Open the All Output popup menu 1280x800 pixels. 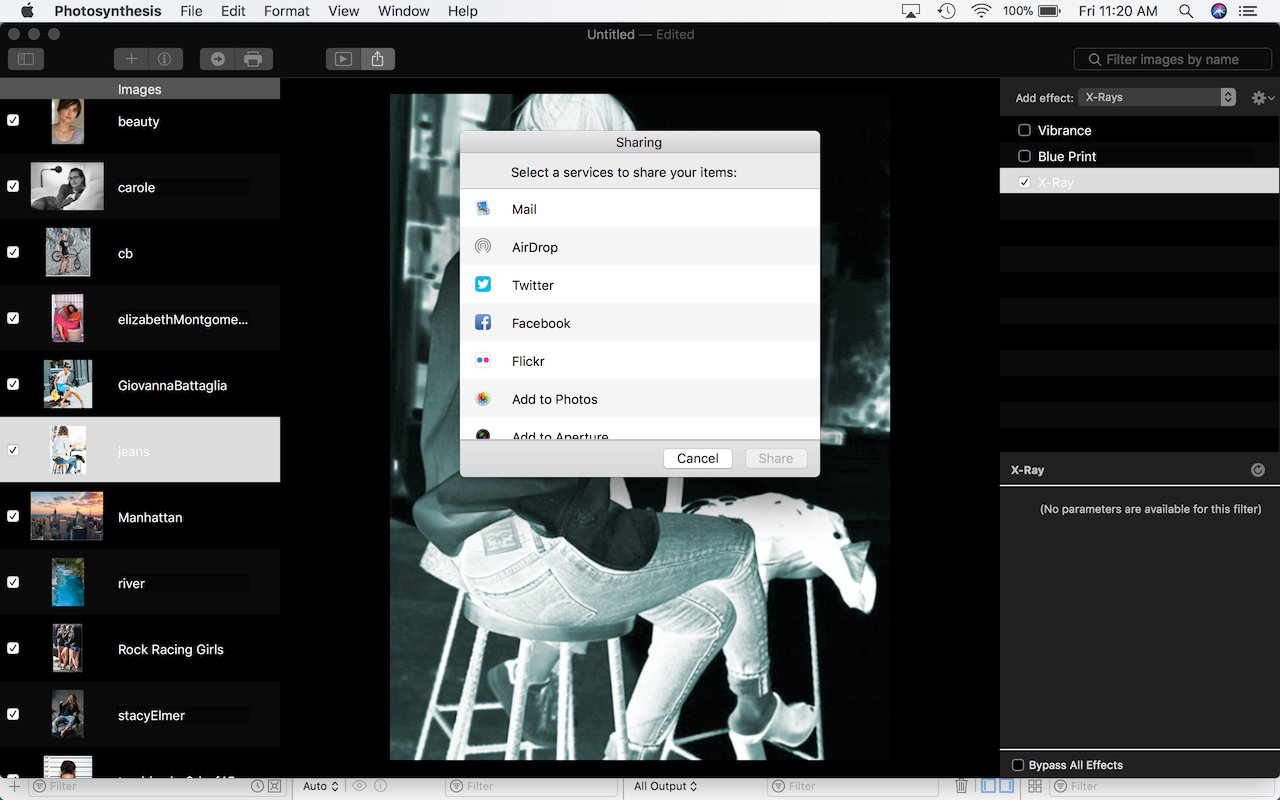coord(665,786)
